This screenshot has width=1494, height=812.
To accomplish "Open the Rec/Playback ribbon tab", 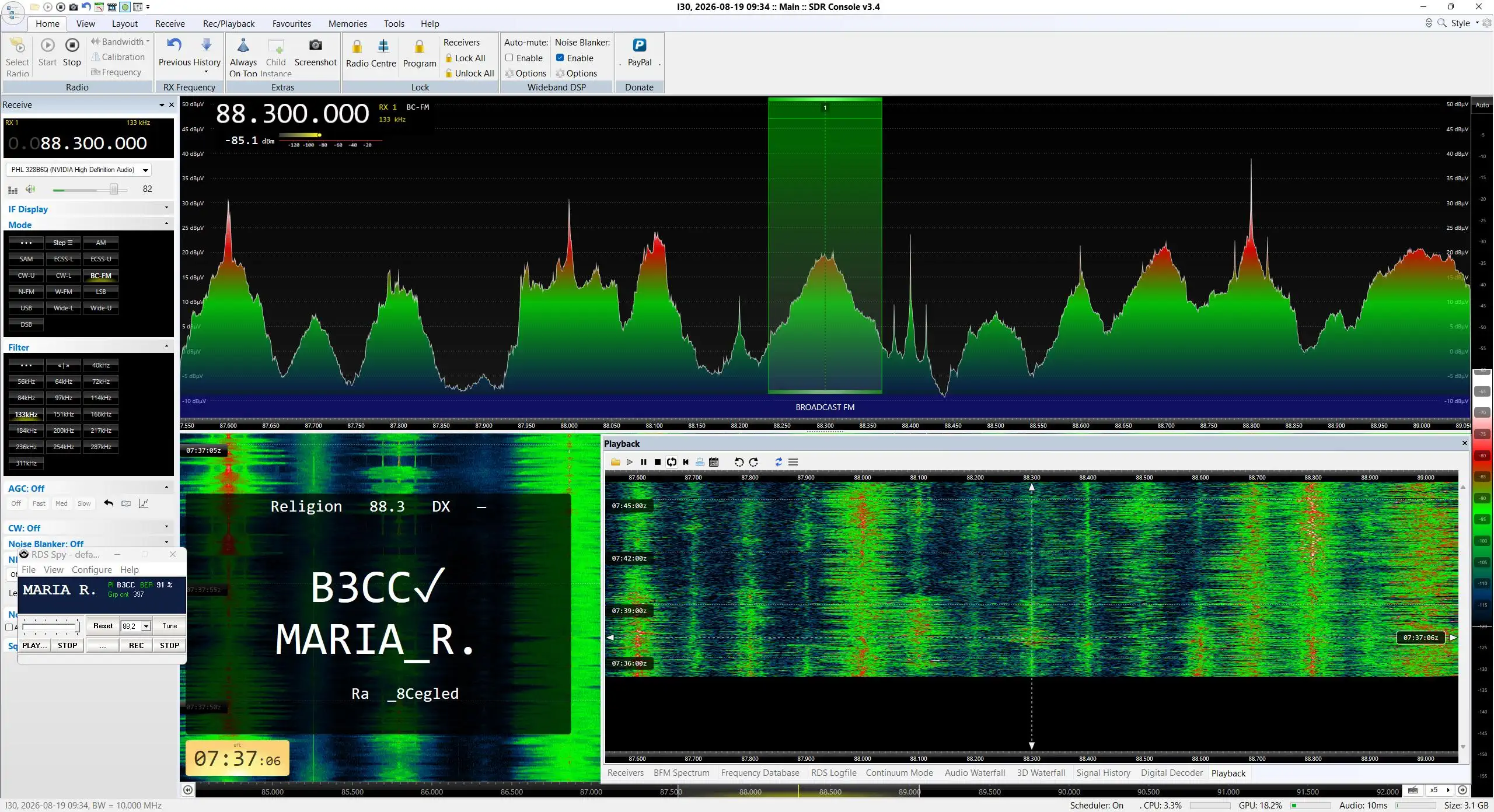I will (x=229, y=23).
